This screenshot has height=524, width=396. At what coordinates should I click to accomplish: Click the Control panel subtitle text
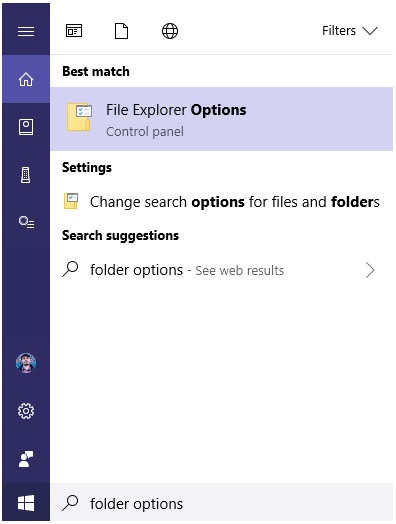tap(145, 132)
